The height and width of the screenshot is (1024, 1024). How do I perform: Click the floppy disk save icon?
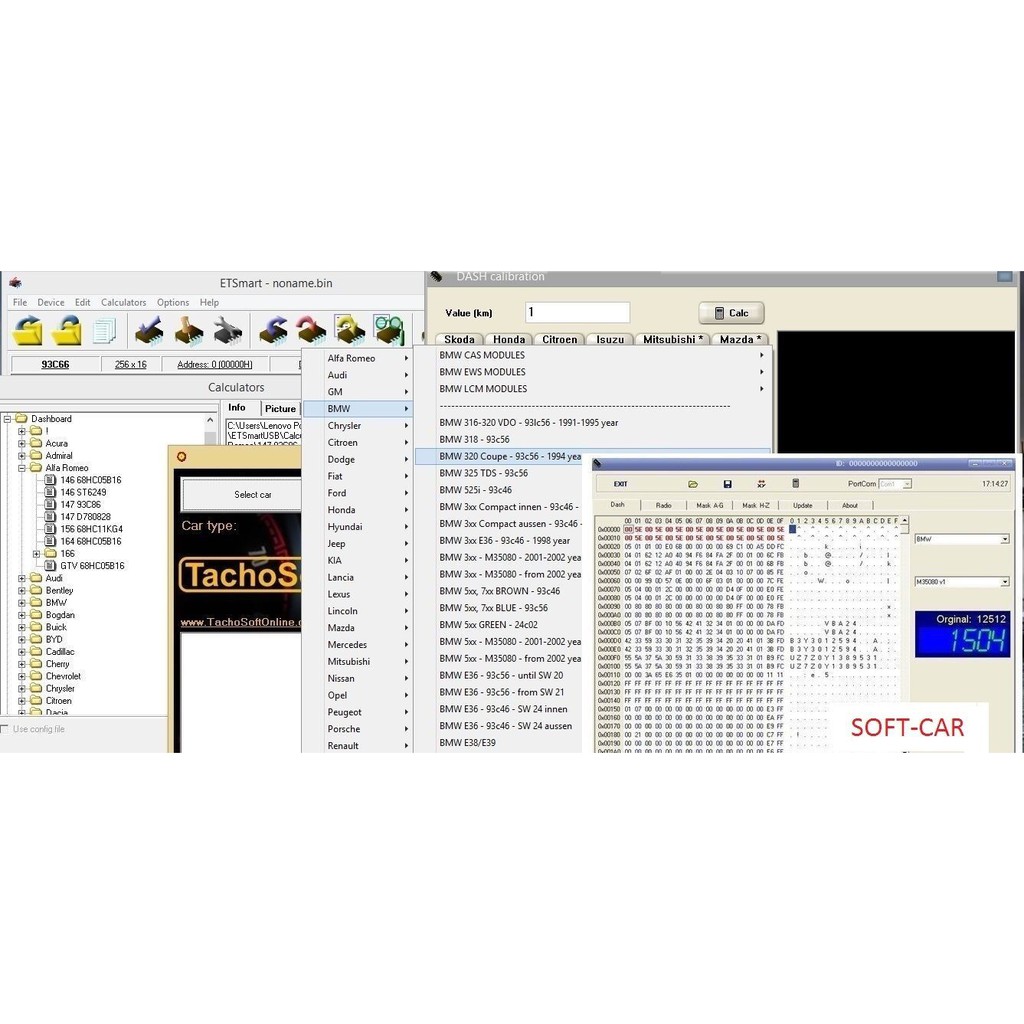pyautogui.click(x=727, y=484)
